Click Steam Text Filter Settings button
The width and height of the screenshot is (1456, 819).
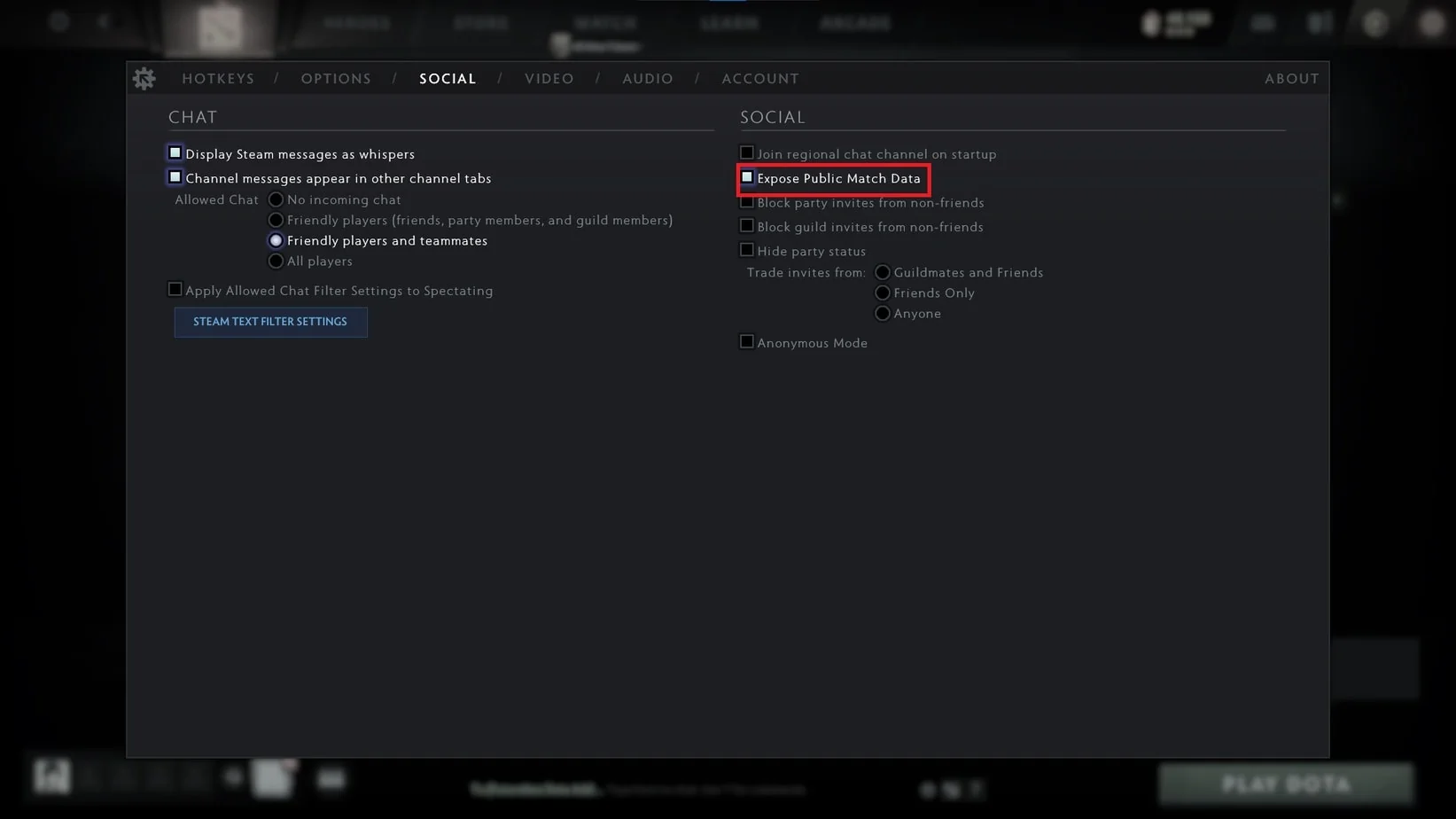click(270, 322)
